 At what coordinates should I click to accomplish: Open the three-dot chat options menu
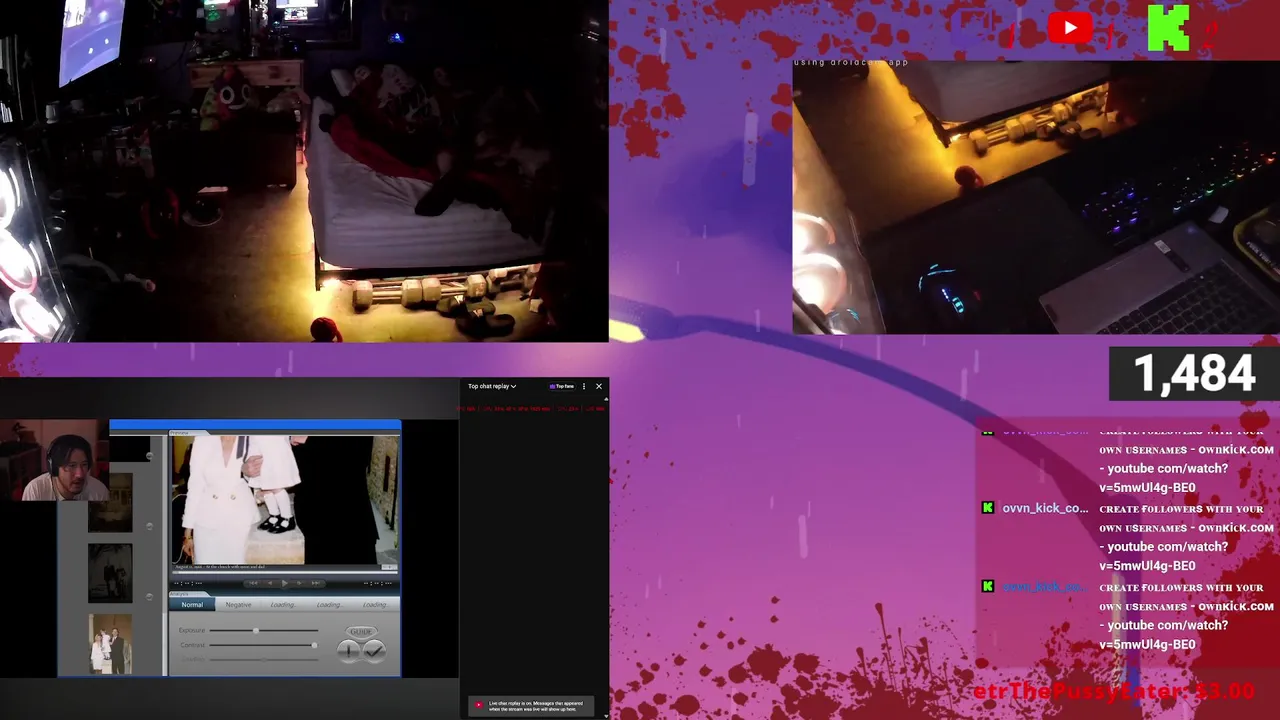coord(584,386)
